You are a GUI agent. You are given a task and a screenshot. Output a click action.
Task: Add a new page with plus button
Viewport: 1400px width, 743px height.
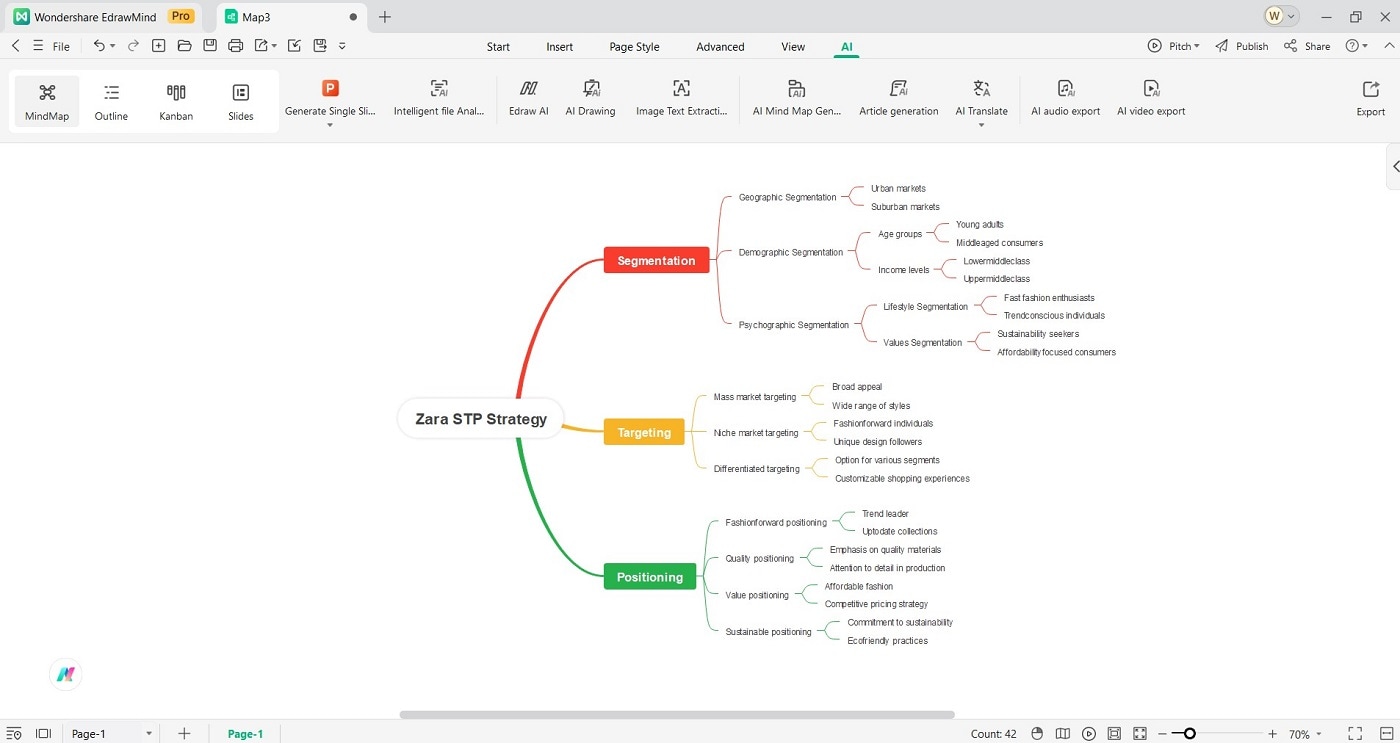click(x=184, y=734)
